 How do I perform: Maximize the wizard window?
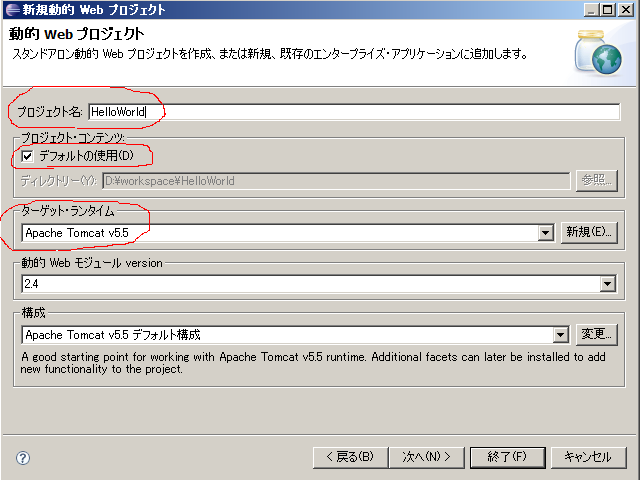(608, 9)
